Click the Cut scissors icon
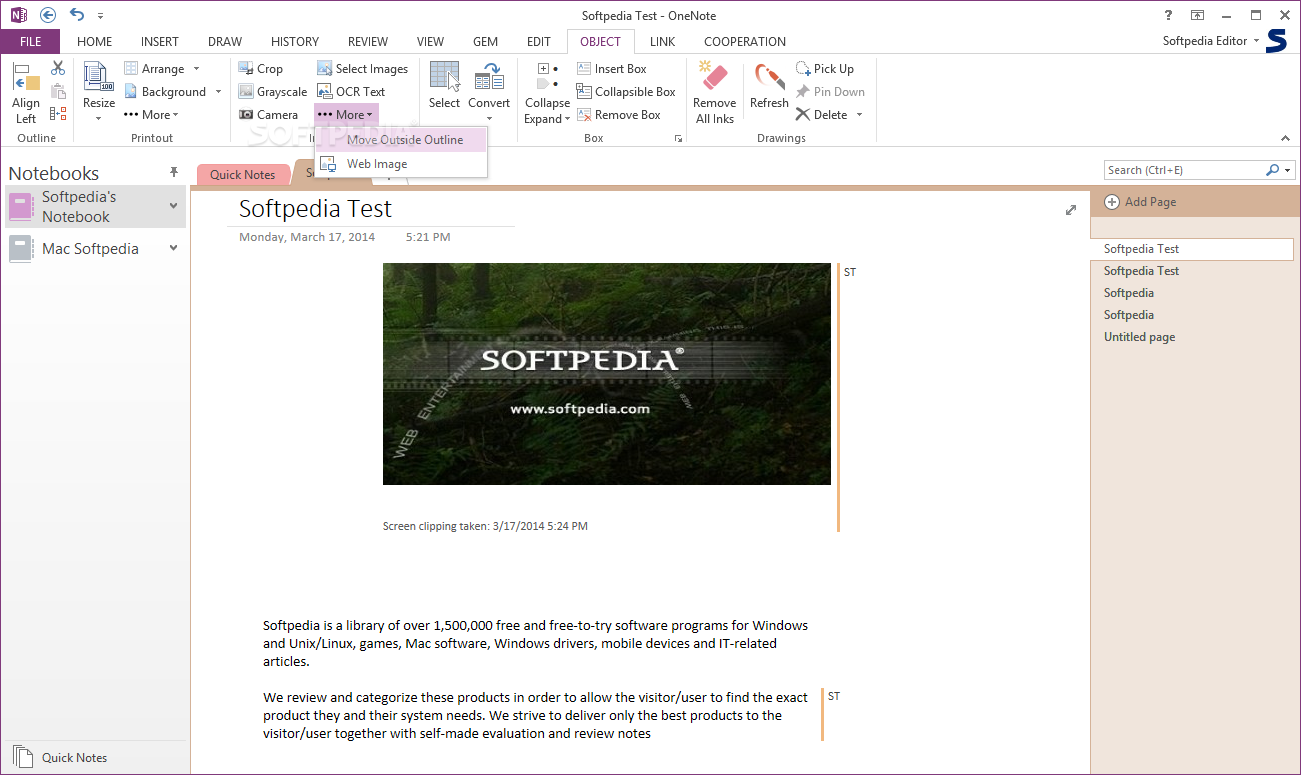 [58, 68]
